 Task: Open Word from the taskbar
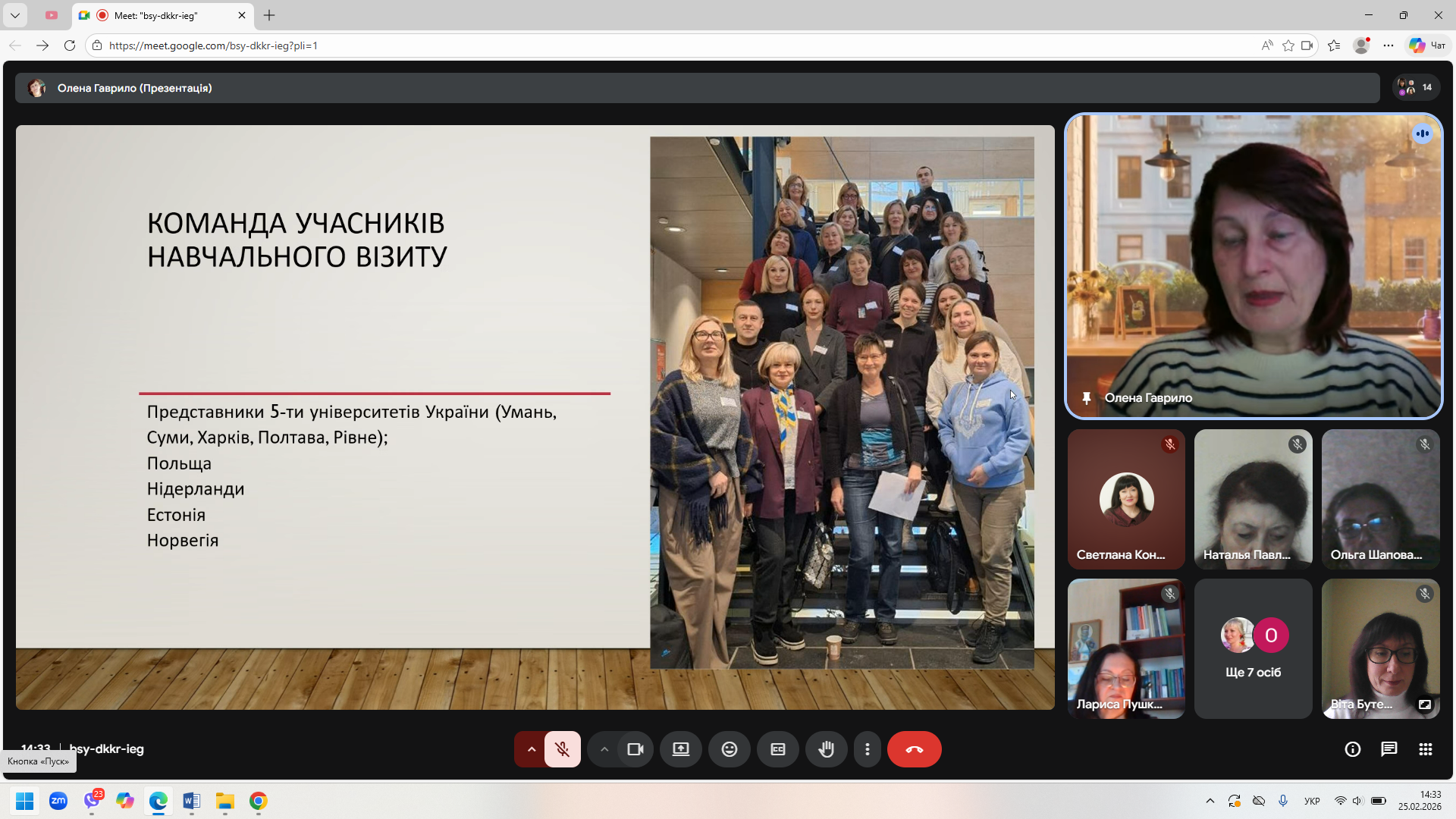click(191, 801)
